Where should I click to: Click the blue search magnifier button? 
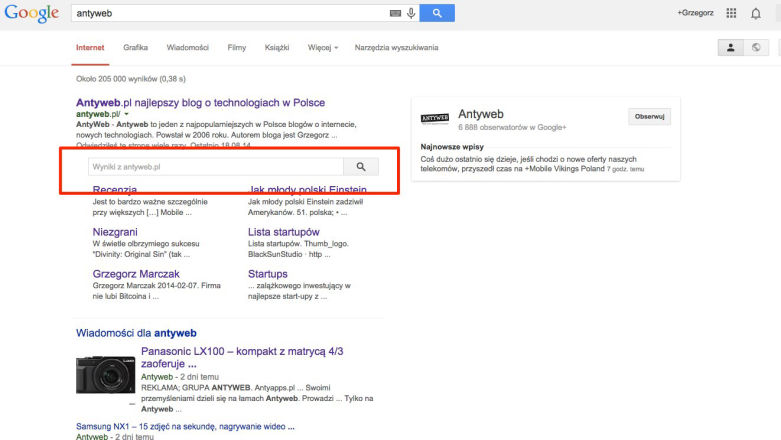(437, 13)
